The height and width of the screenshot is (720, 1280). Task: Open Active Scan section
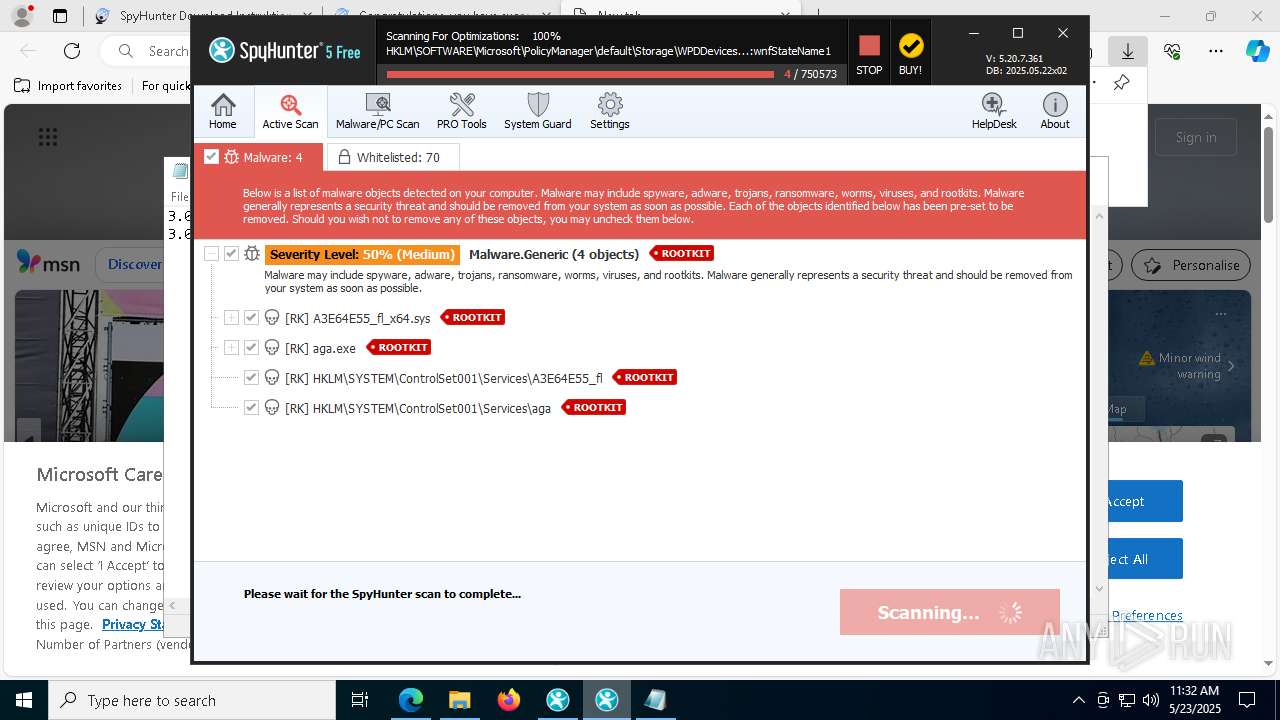click(x=290, y=111)
